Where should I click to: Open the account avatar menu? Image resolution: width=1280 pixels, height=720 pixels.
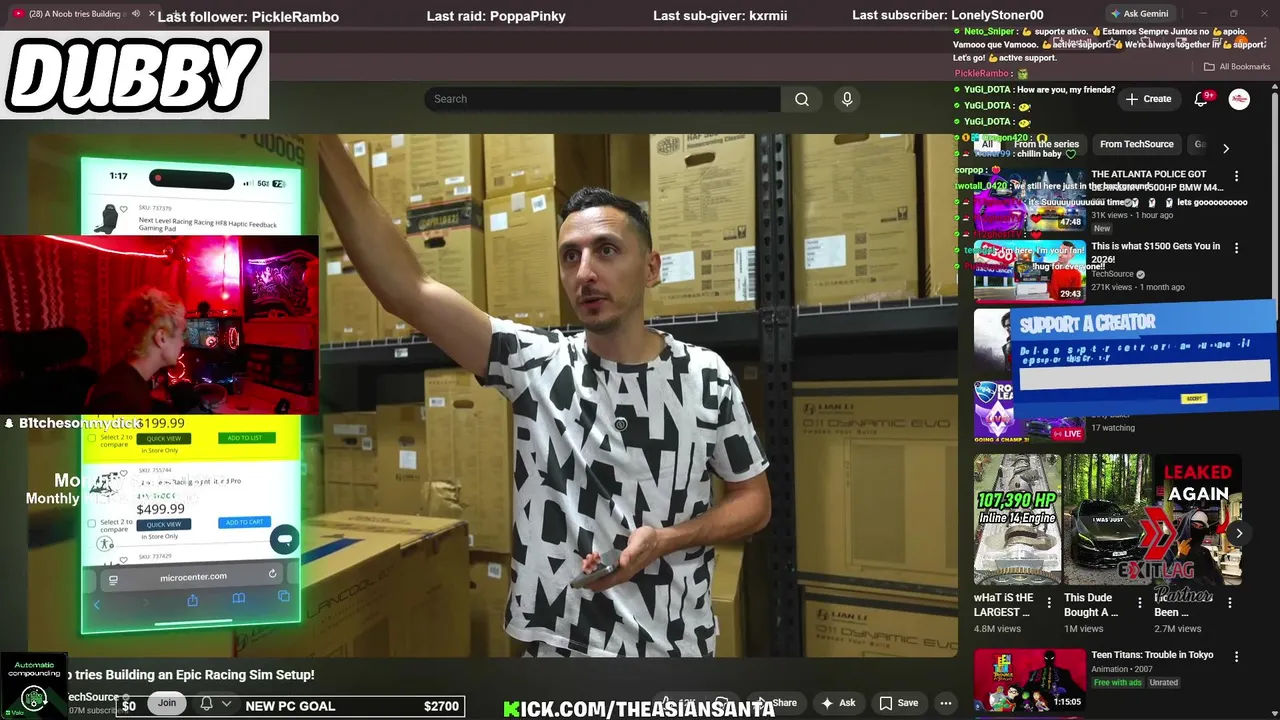tap(1239, 99)
